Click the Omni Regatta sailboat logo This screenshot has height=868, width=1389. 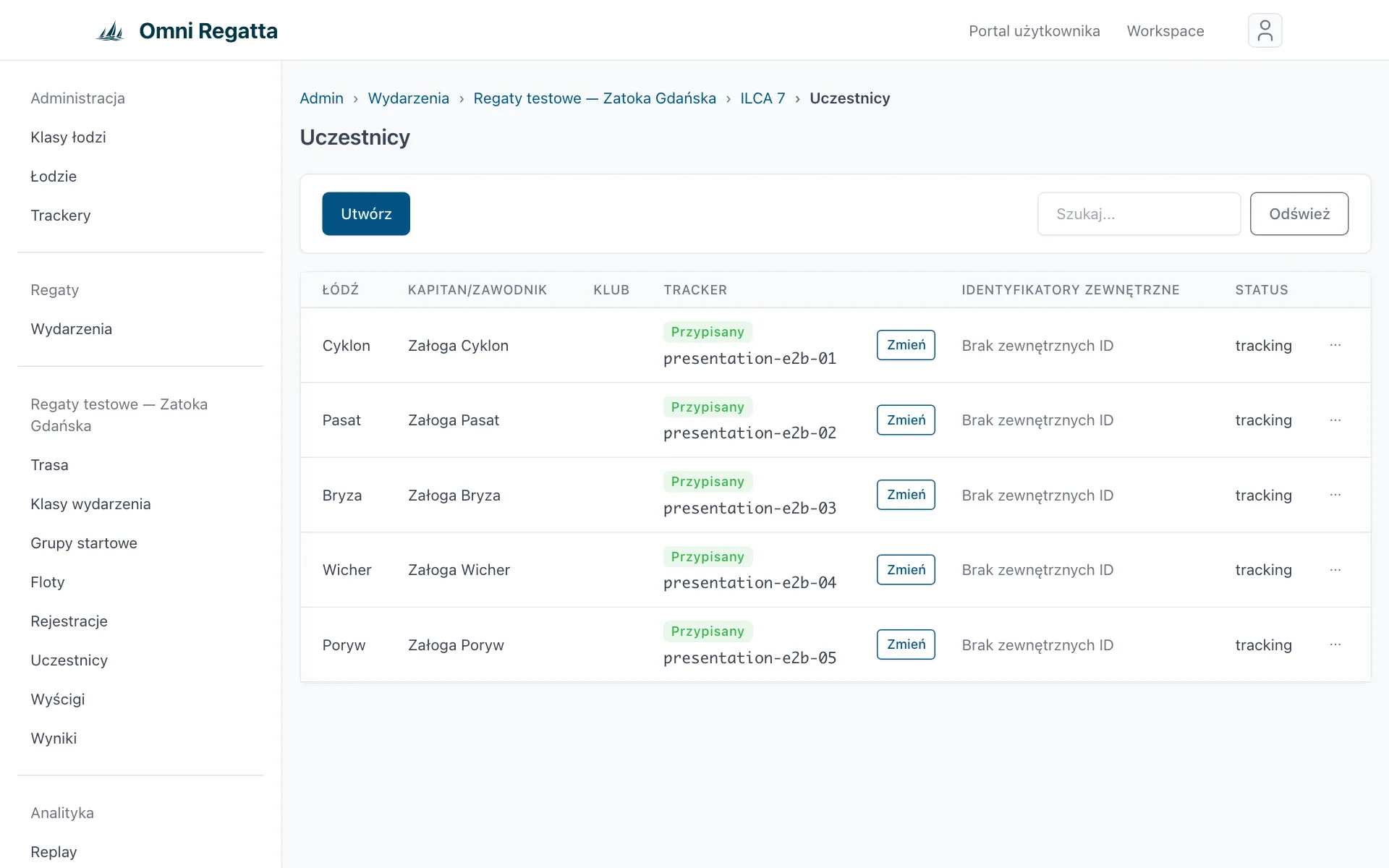point(111,31)
